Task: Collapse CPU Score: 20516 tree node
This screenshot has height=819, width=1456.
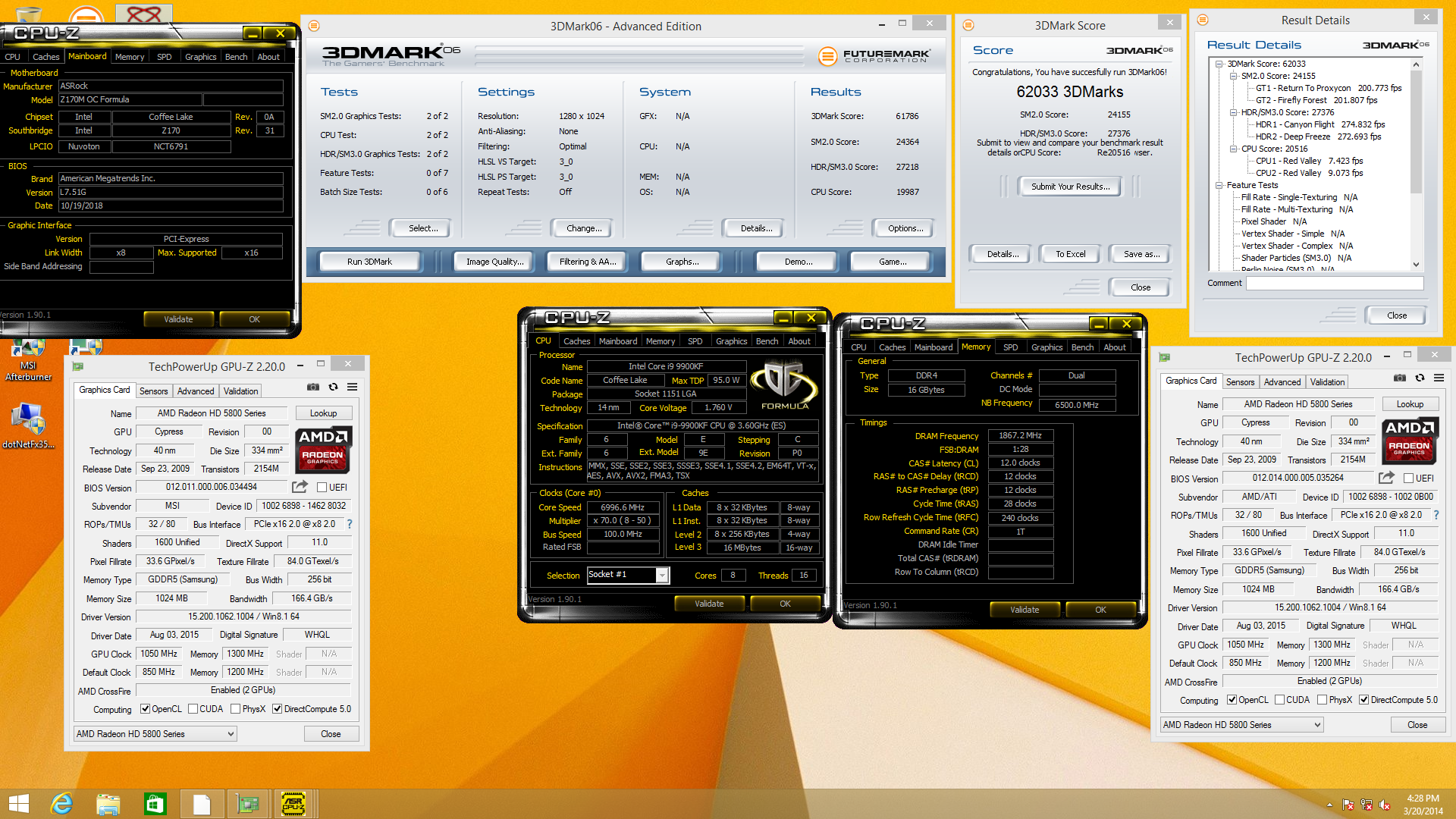Action: tap(1234, 149)
